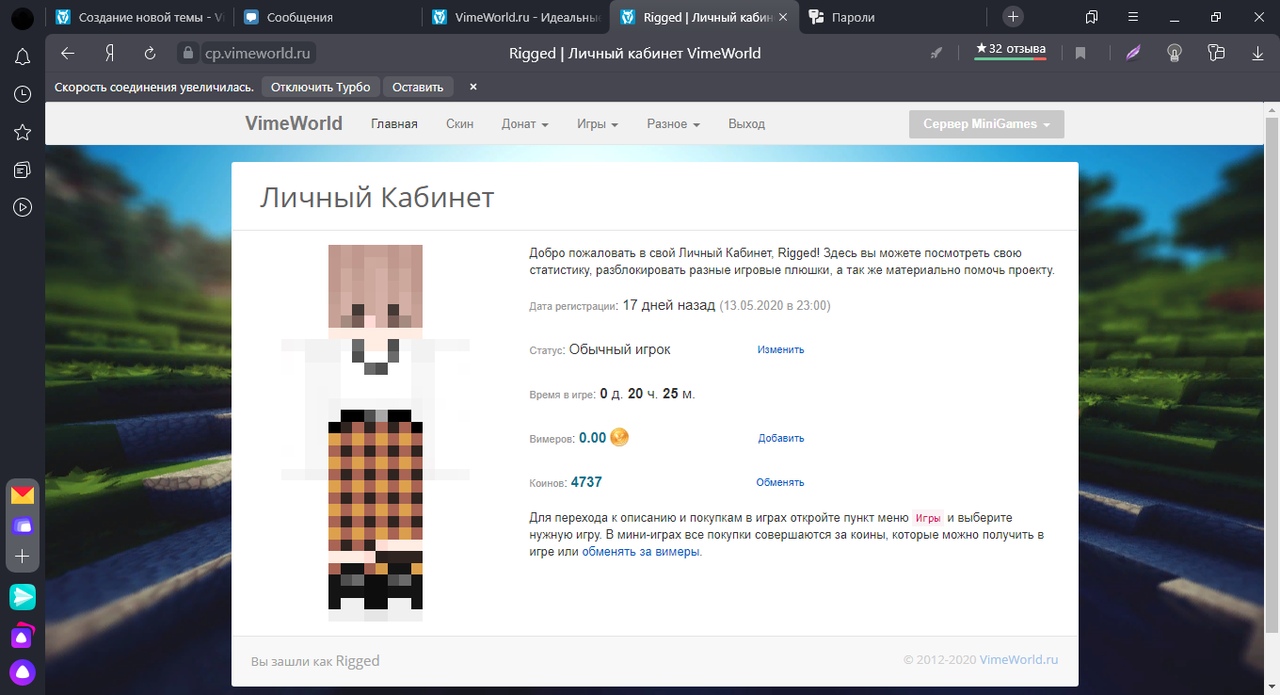Image resolution: width=1280 pixels, height=695 pixels.
Task: Click the lock site-security icon
Action: (x=187, y=53)
